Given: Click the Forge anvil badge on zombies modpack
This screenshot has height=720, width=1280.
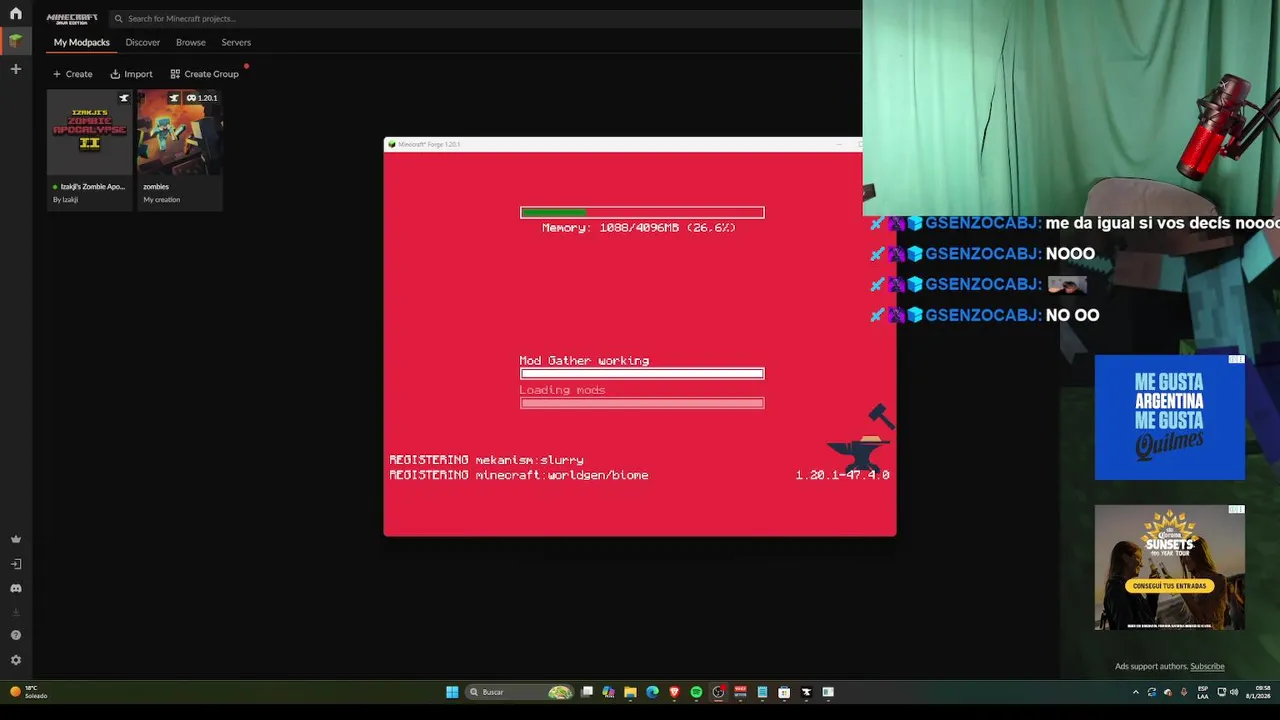Looking at the screenshot, I should pyautogui.click(x=173, y=98).
